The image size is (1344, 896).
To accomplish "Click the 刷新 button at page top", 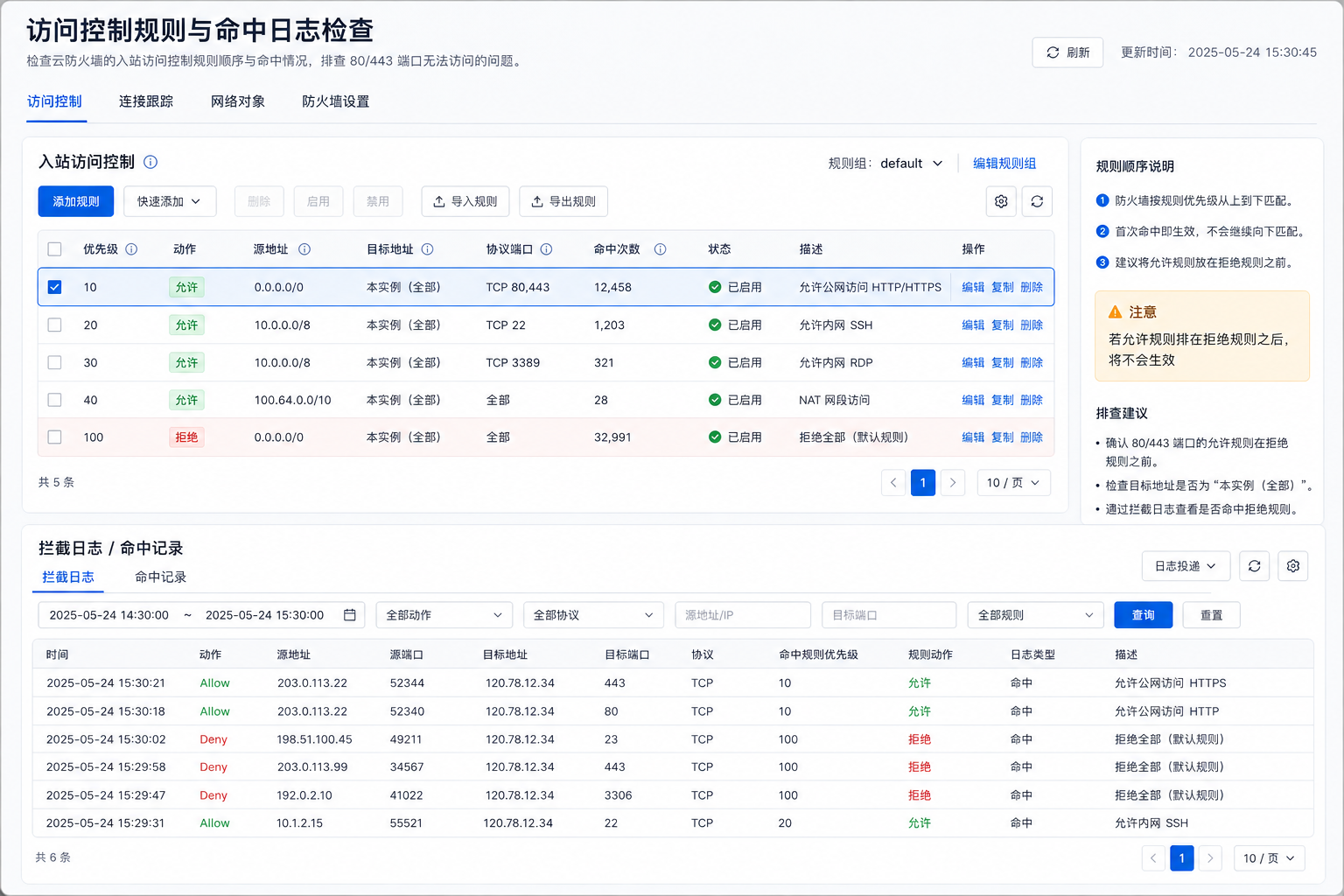I will tap(1067, 52).
